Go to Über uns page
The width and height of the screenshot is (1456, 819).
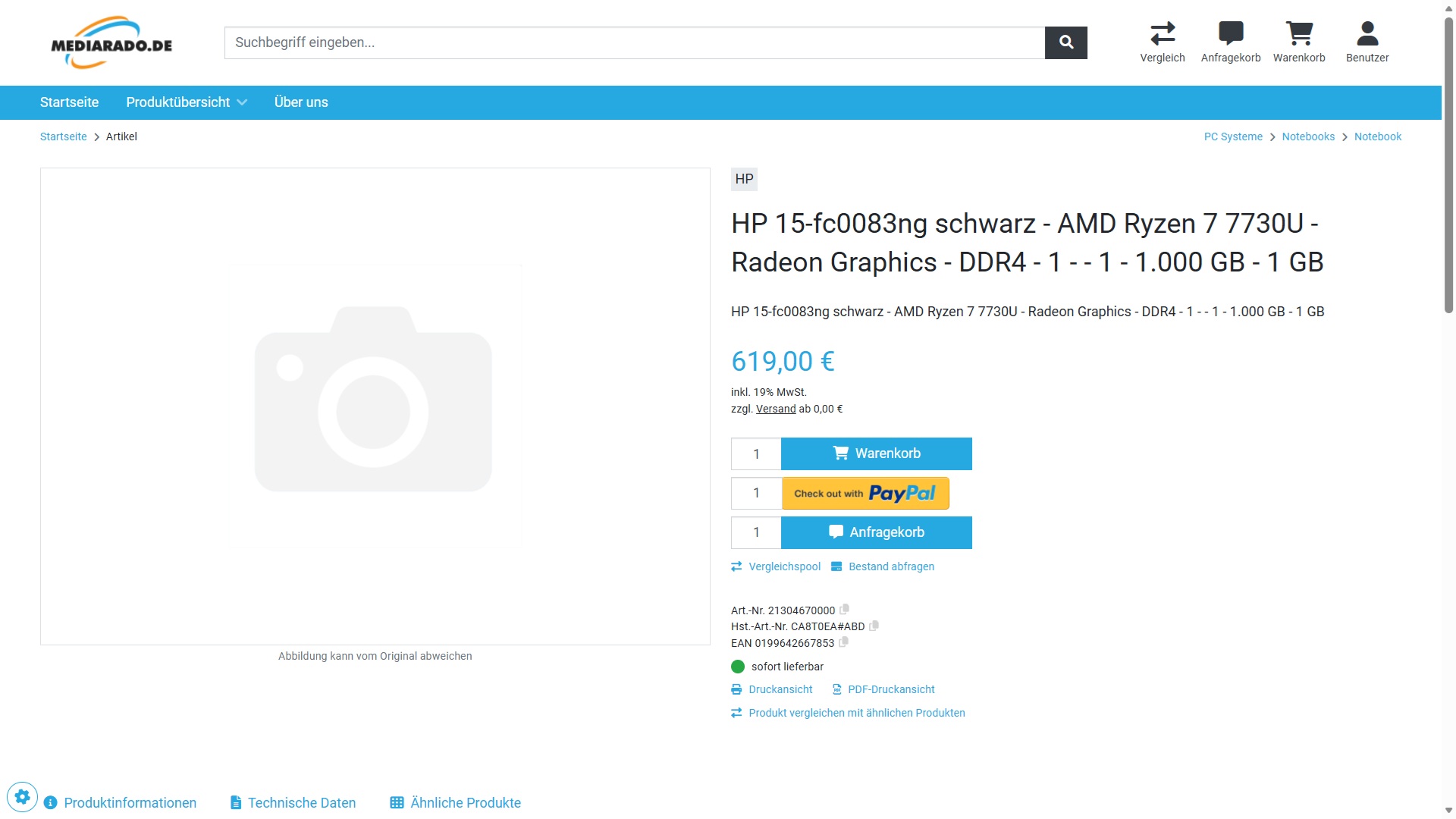pos(301,102)
